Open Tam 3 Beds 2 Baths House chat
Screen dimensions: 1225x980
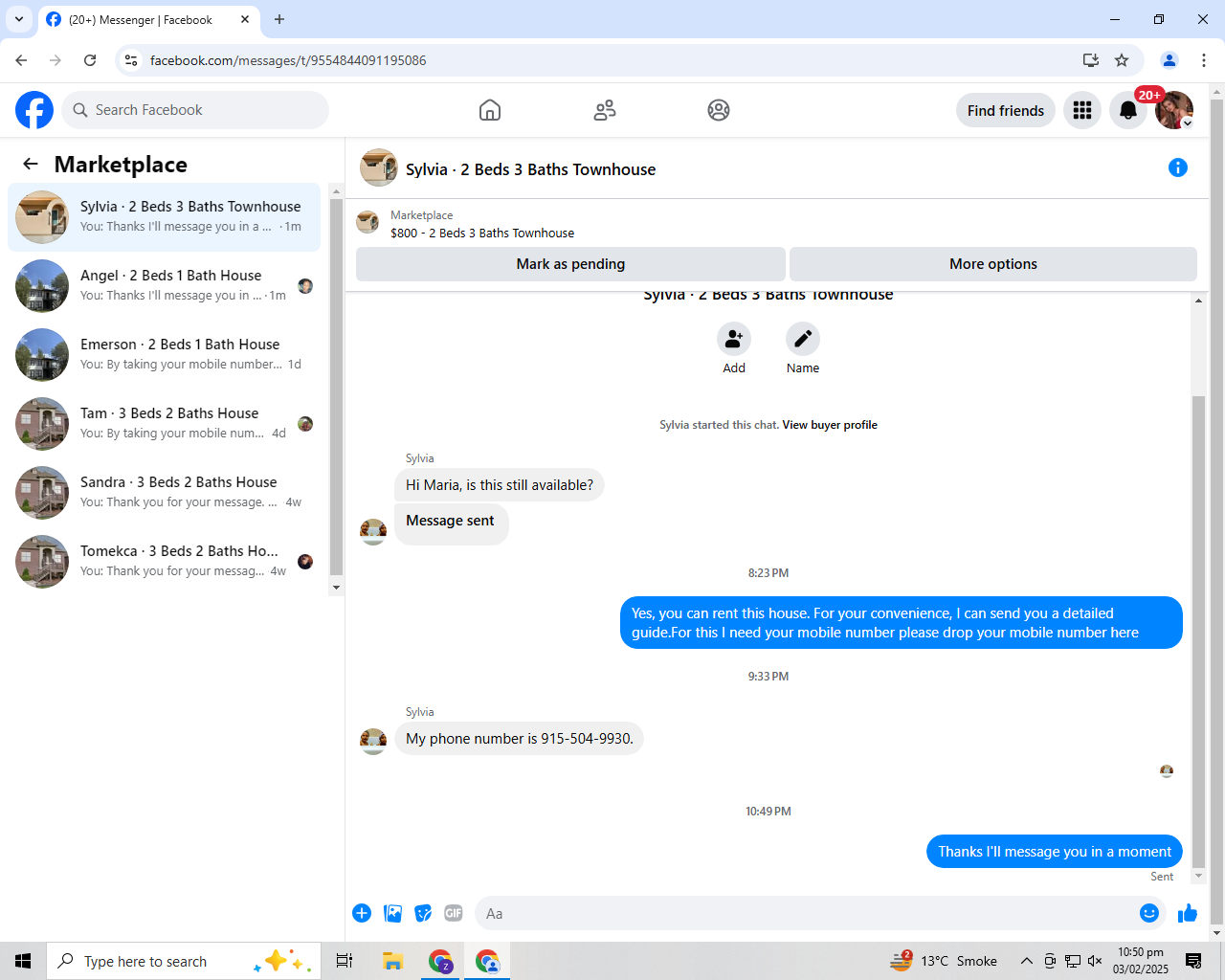pyautogui.click(x=165, y=424)
